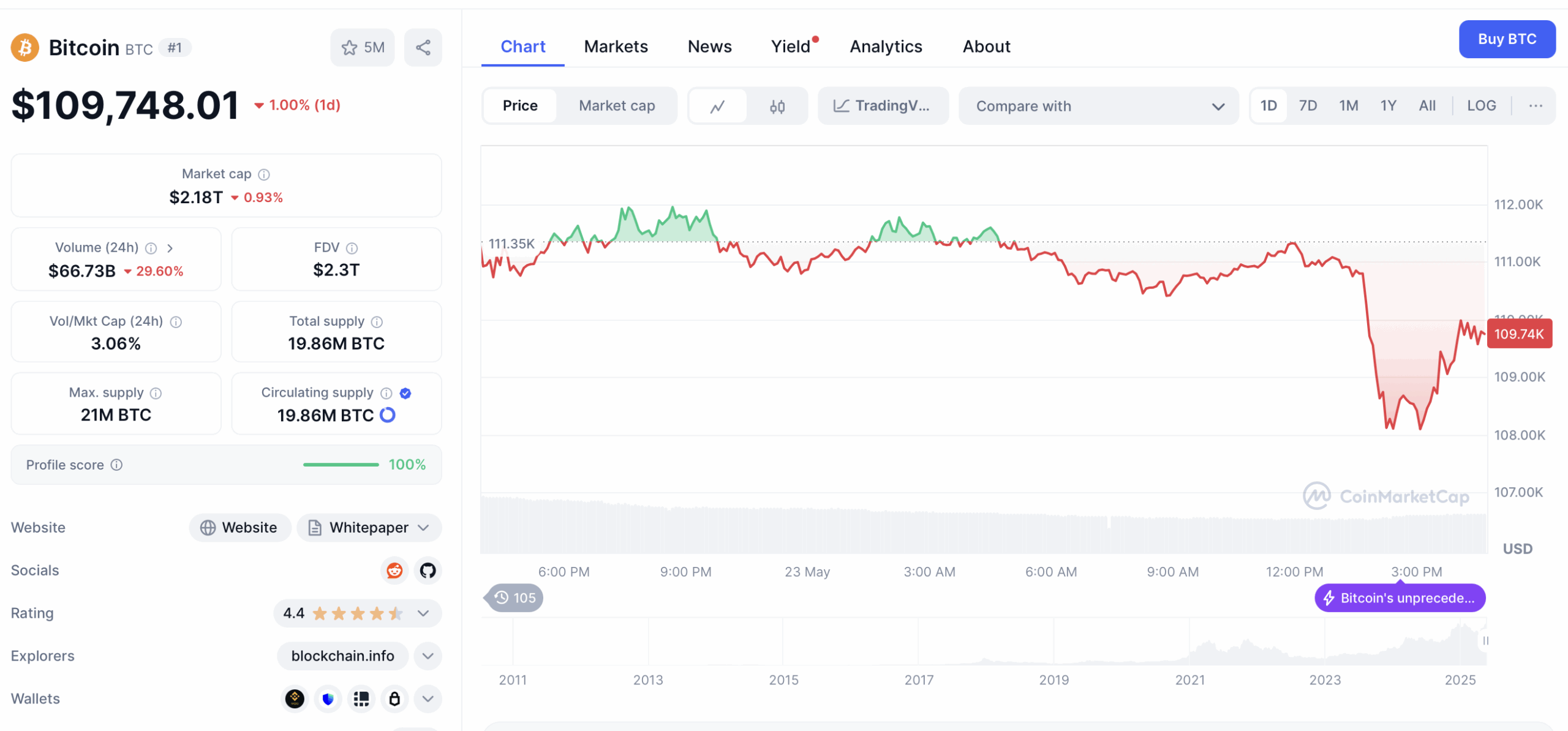Open the share icon button
Screen dimensions: 1568x731
pyautogui.click(x=423, y=48)
